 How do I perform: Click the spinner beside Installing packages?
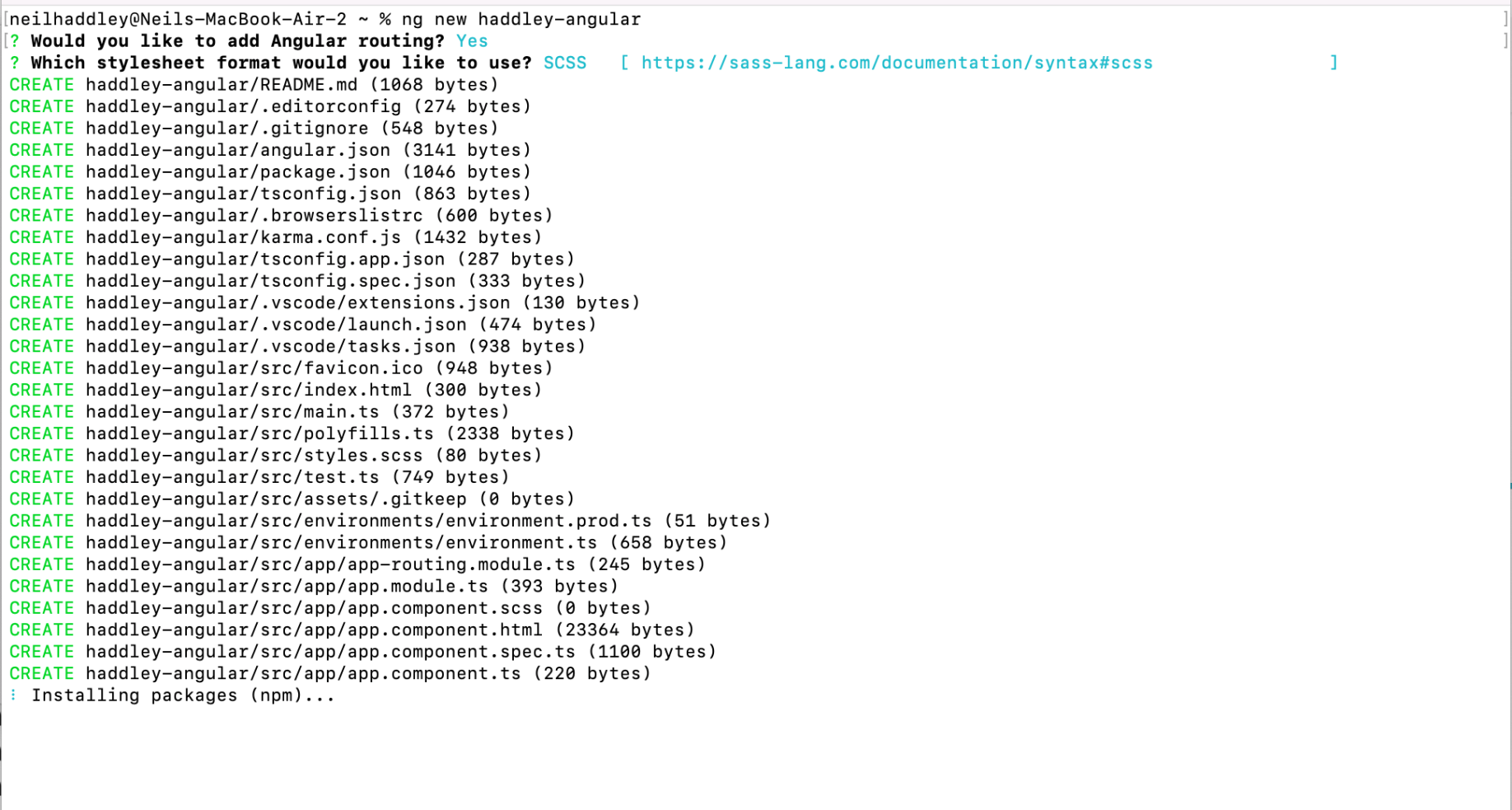click(x=13, y=695)
